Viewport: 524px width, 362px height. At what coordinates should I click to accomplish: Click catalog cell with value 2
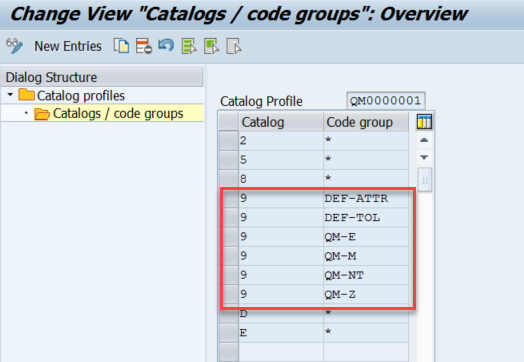tap(281, 141)
